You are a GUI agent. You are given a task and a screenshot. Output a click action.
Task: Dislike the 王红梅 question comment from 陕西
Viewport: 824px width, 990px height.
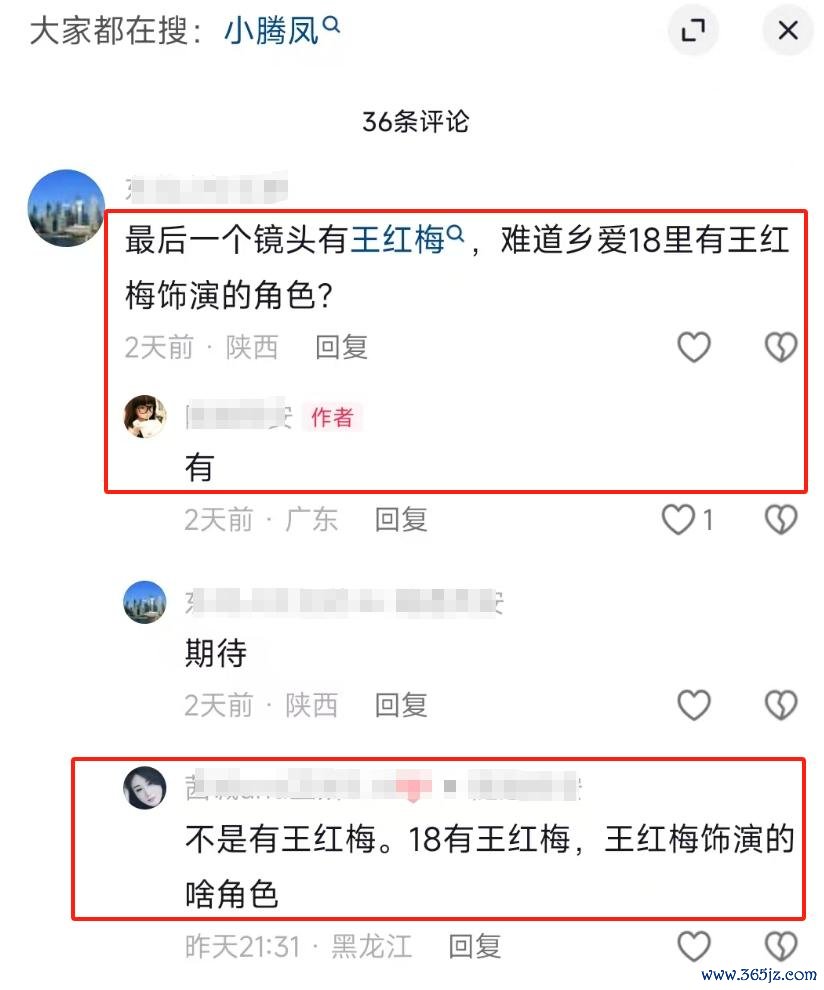(781, 347)
